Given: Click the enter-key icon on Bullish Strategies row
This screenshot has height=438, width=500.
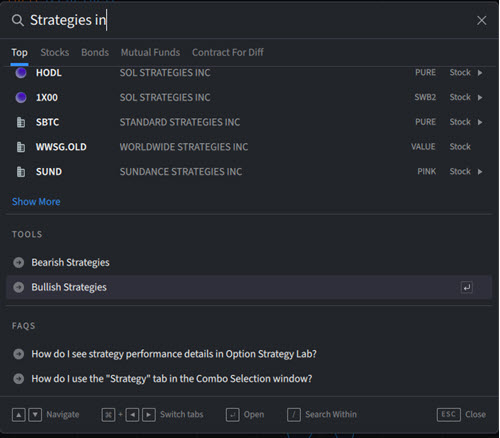Looking at the screenshot, I should coord(467,287).
